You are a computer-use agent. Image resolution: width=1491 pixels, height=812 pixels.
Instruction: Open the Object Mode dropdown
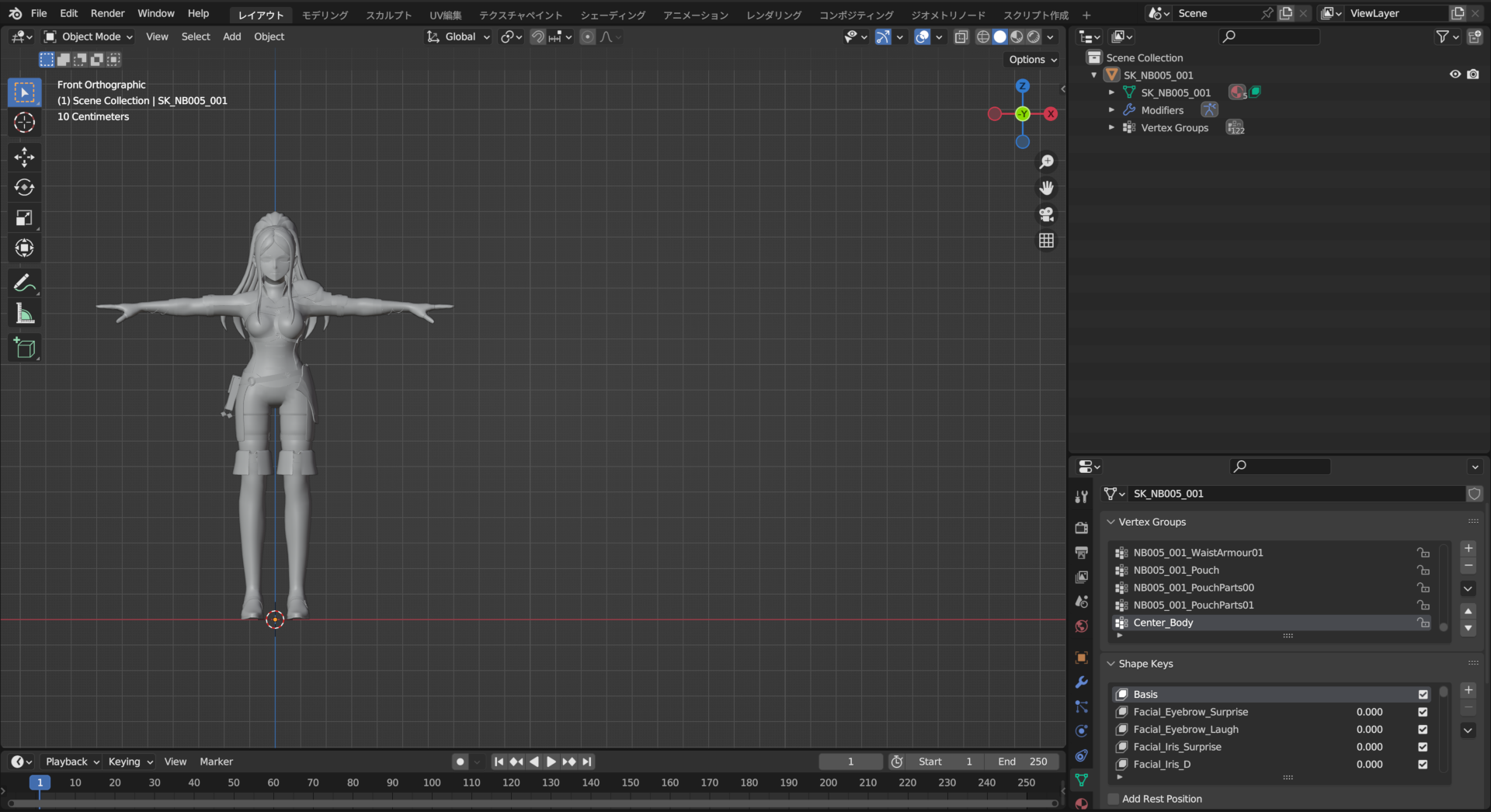click(x=88, y=36)
